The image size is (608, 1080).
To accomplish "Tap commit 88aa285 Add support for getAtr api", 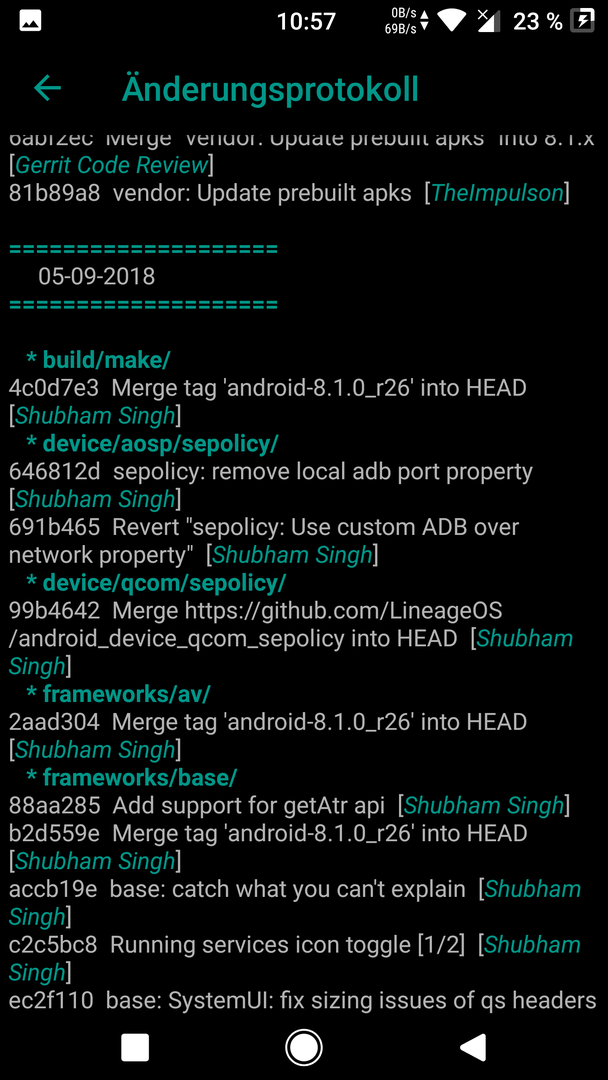I will tap(289, 805).
